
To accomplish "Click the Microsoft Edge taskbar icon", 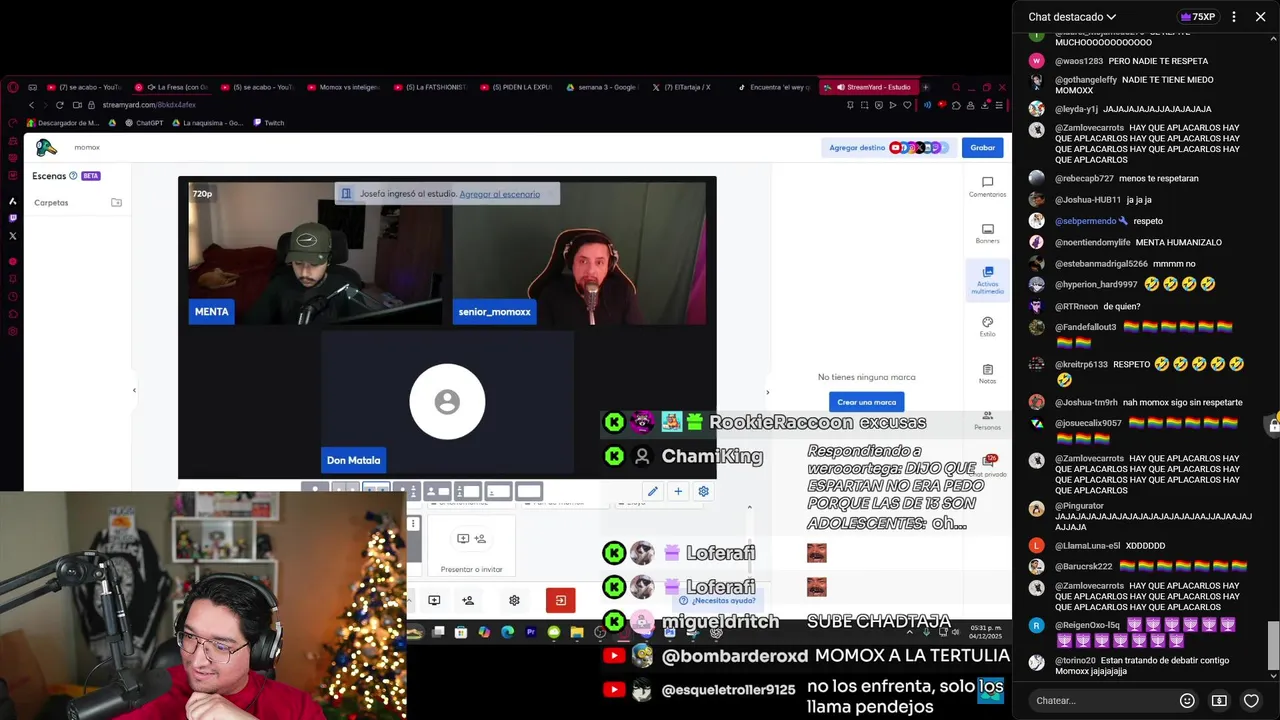I will [507, 632].
